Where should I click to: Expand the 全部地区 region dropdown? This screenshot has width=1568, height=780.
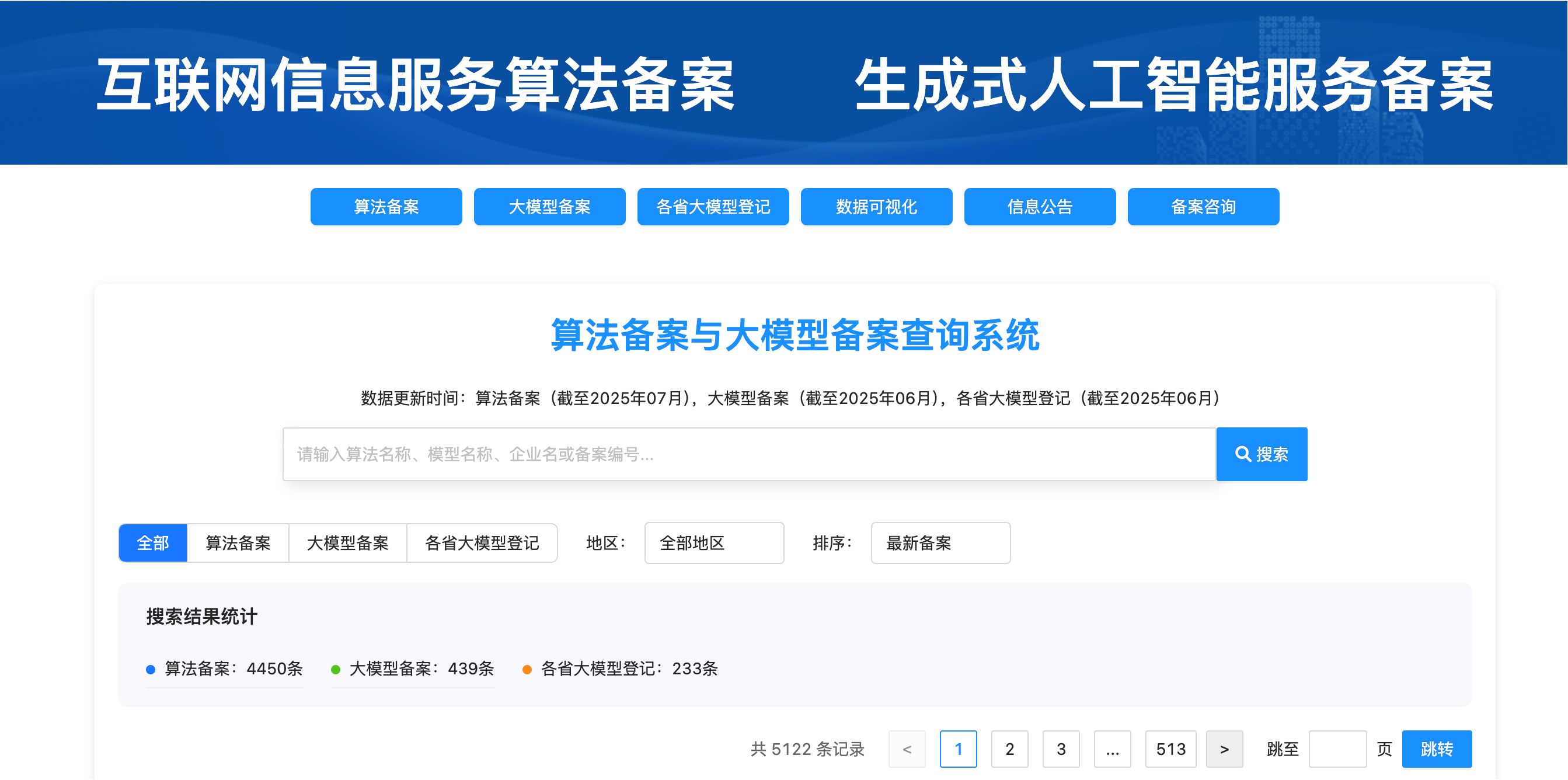pyautogui.click(x=713, y=542)
